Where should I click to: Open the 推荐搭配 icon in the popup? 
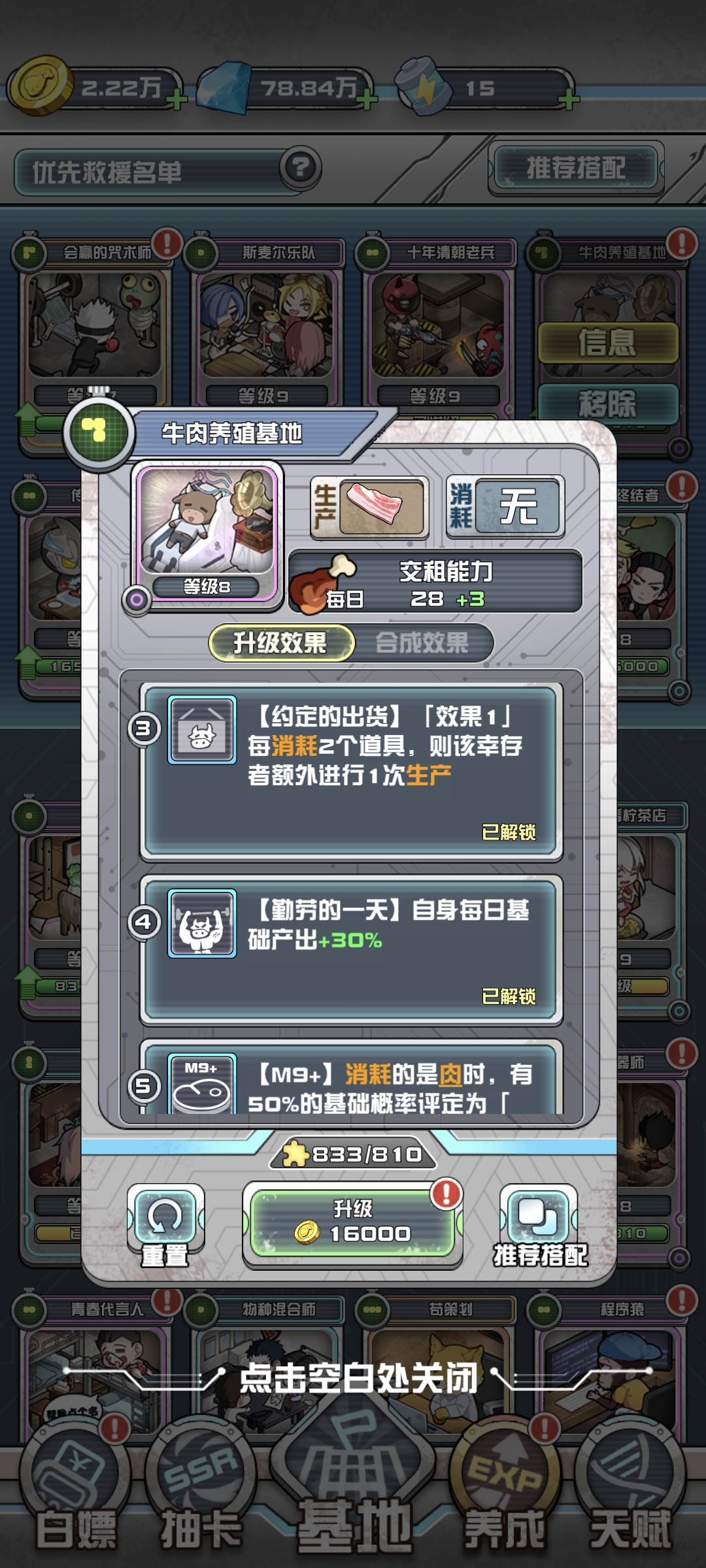click(539, 1225)
